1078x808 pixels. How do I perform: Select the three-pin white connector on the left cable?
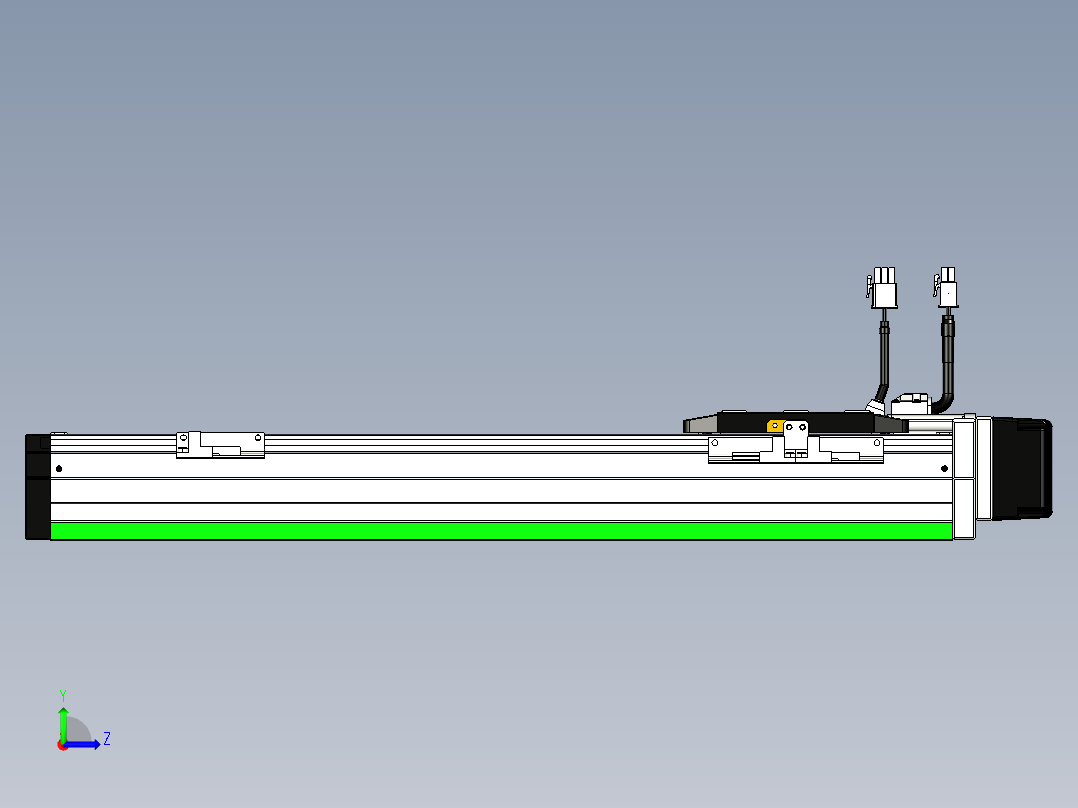882,287
